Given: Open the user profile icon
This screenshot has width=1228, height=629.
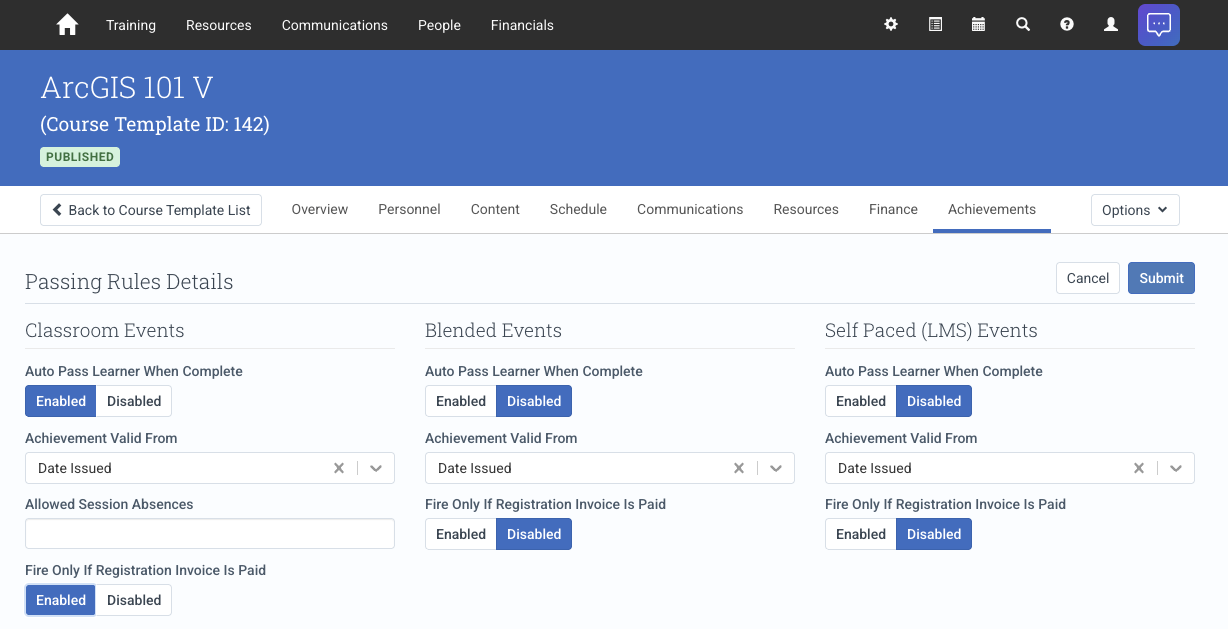Looking at the screenshot, I should 1111,25.
